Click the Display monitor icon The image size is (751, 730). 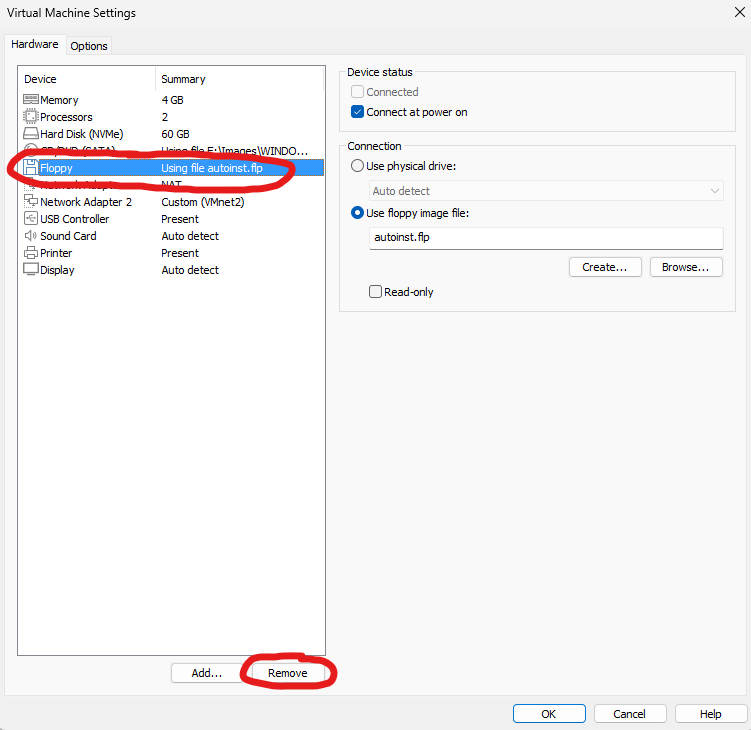30,270
